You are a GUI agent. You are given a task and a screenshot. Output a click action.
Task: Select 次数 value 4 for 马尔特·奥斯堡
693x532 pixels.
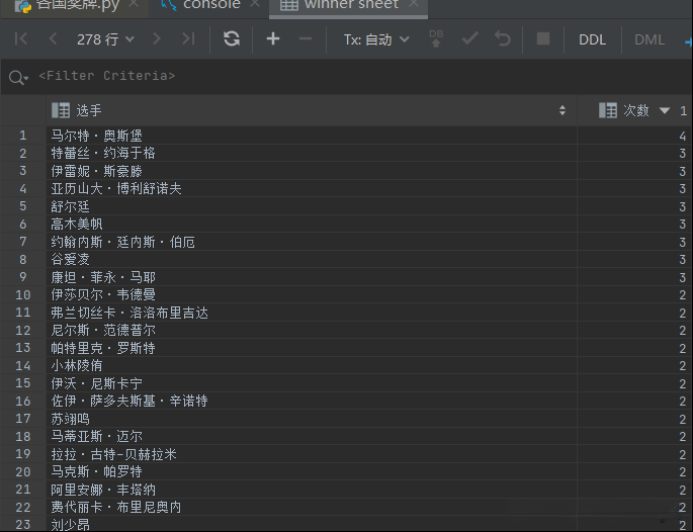point(635,135)
